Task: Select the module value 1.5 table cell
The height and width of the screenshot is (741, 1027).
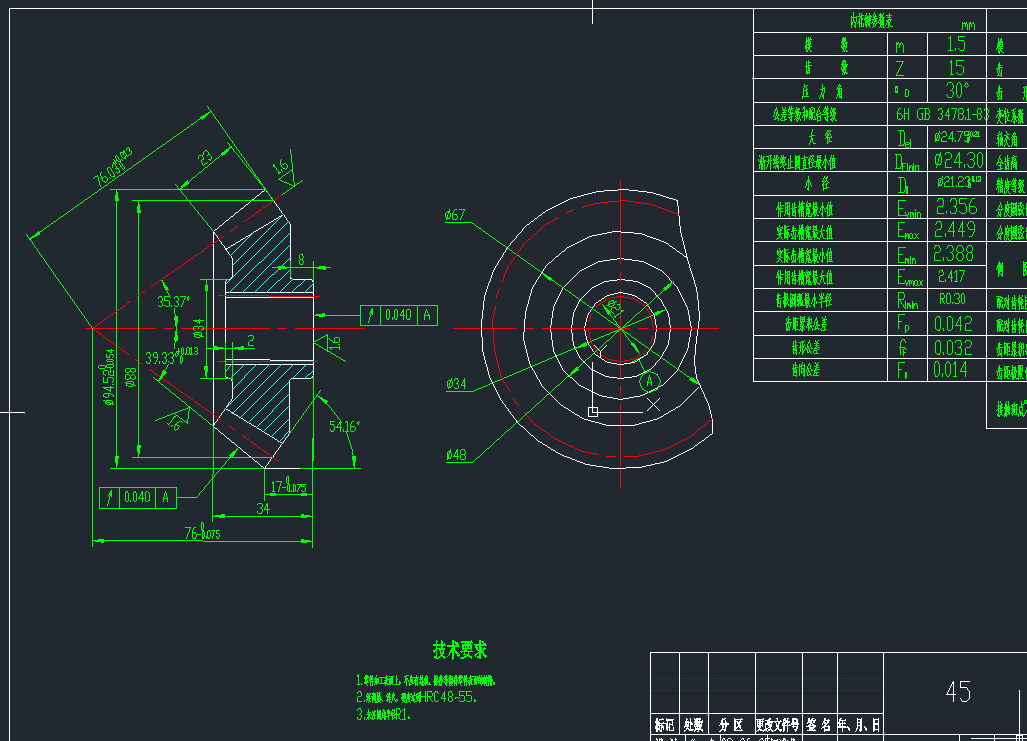Action: point(956,44)
